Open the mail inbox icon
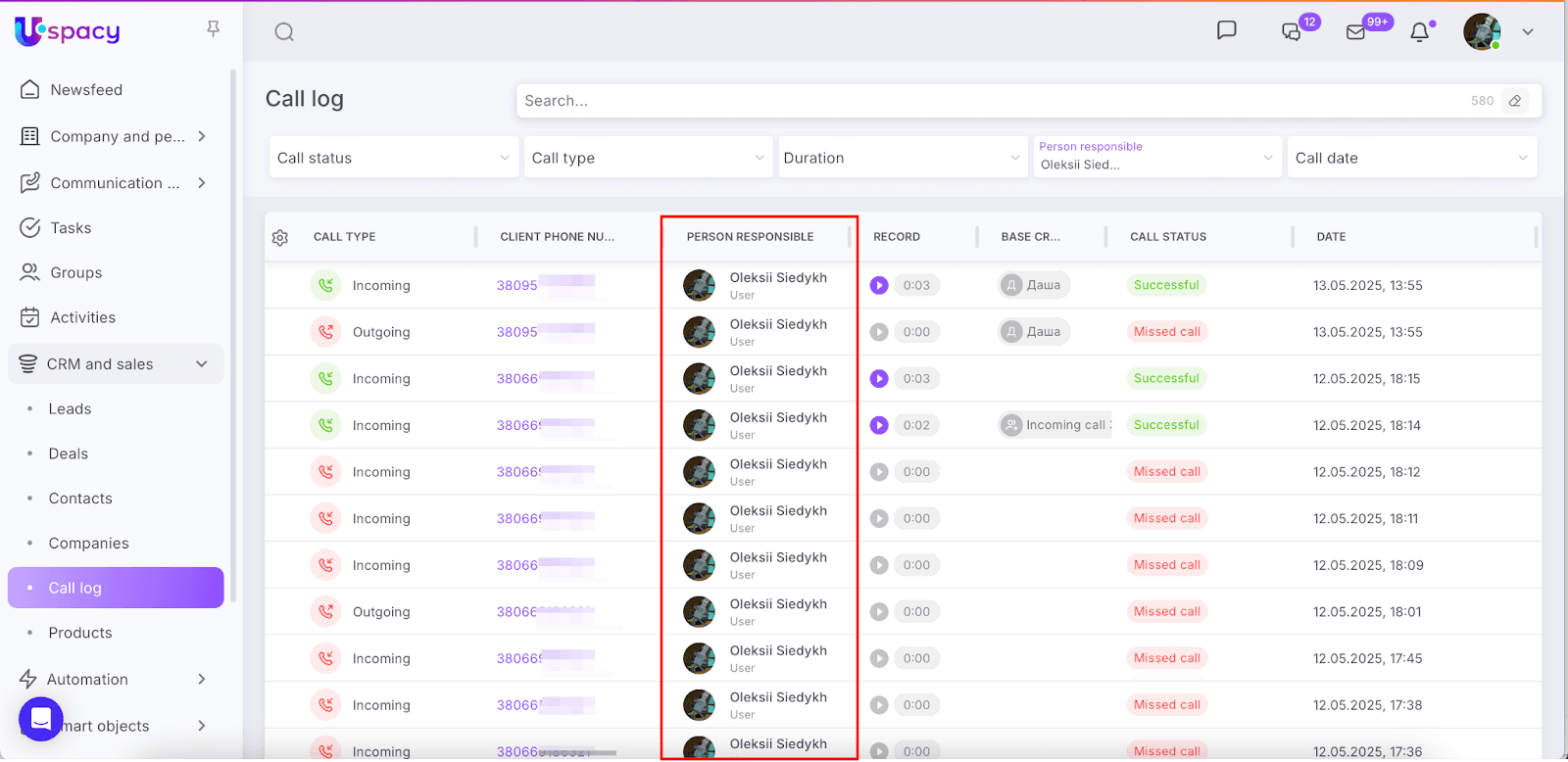The height and width of the screenshot is (762, 1568). pos(1355,32)
